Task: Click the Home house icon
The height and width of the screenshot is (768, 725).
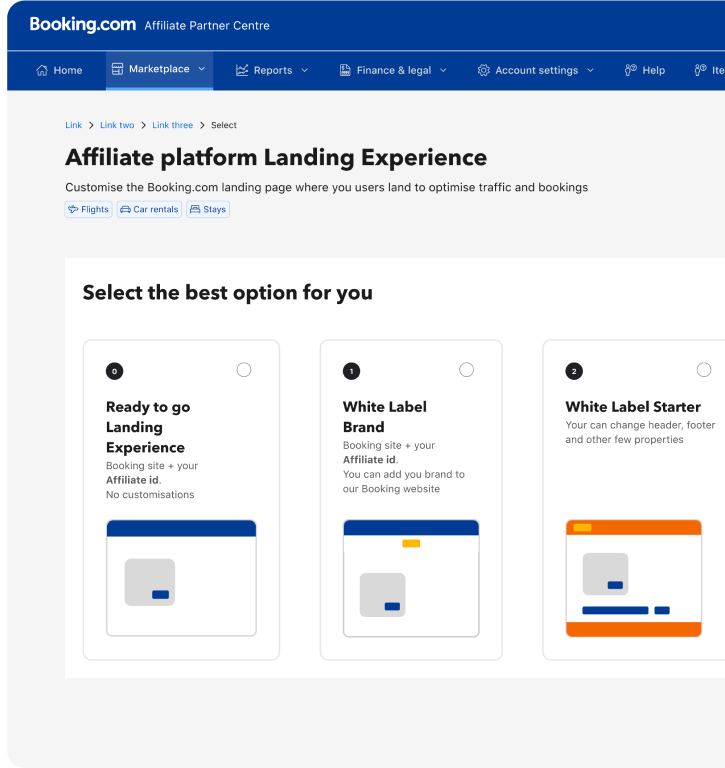Action: [x=42, y=70]
